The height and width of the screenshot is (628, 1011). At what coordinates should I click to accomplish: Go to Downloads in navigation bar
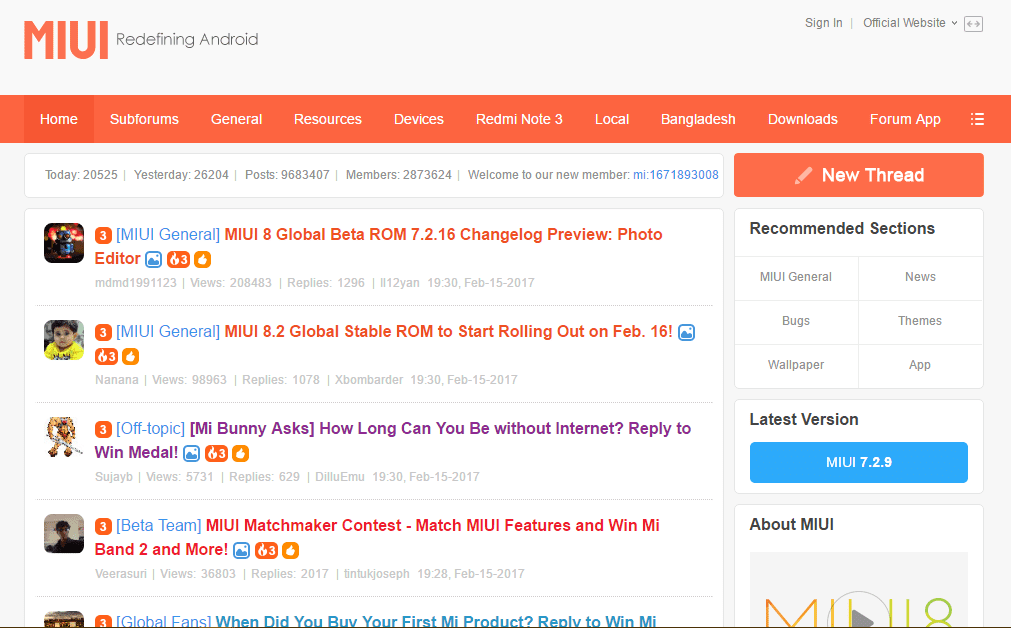pyautogui.click(x=803, y=119)
